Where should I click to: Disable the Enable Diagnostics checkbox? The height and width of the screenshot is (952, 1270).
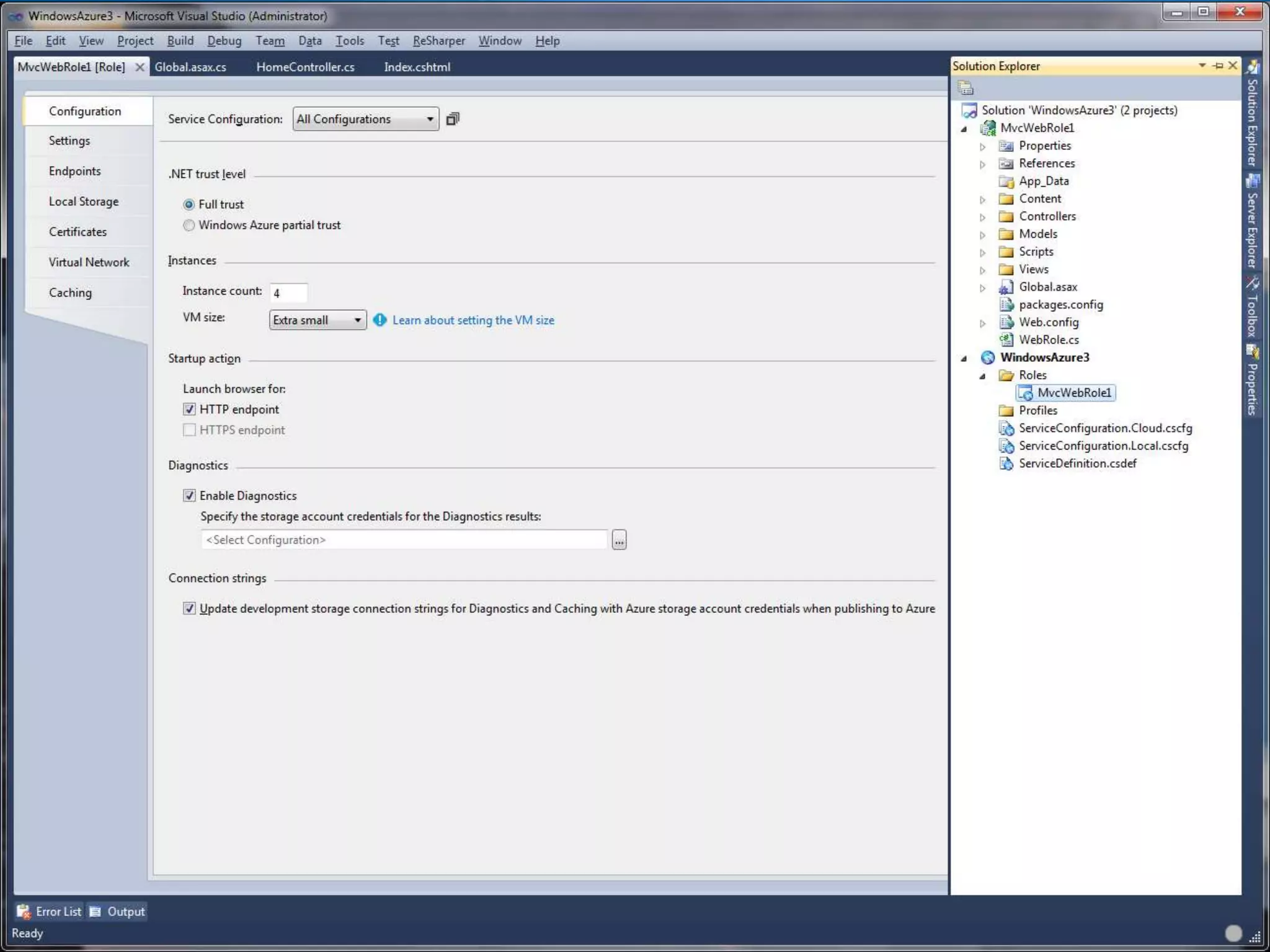coord(190,495)
